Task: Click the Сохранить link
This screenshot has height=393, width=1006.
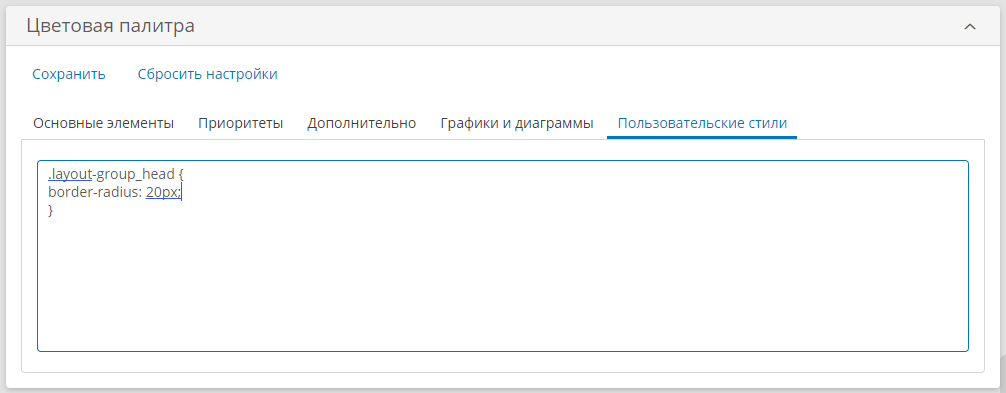Action: (69, 74)
